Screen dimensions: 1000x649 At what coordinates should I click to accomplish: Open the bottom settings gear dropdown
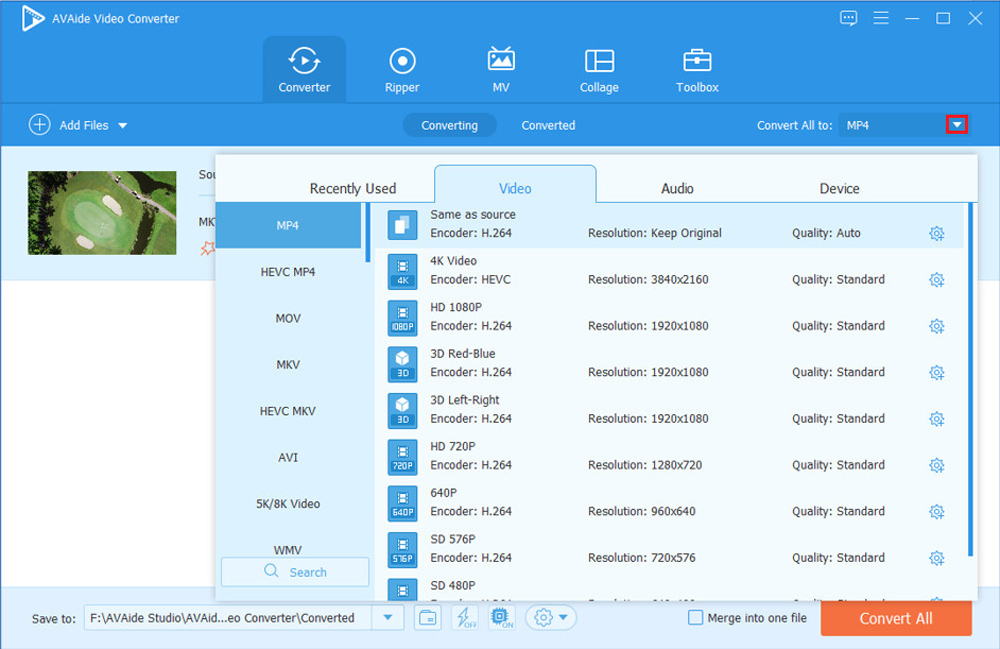[551, 618]
